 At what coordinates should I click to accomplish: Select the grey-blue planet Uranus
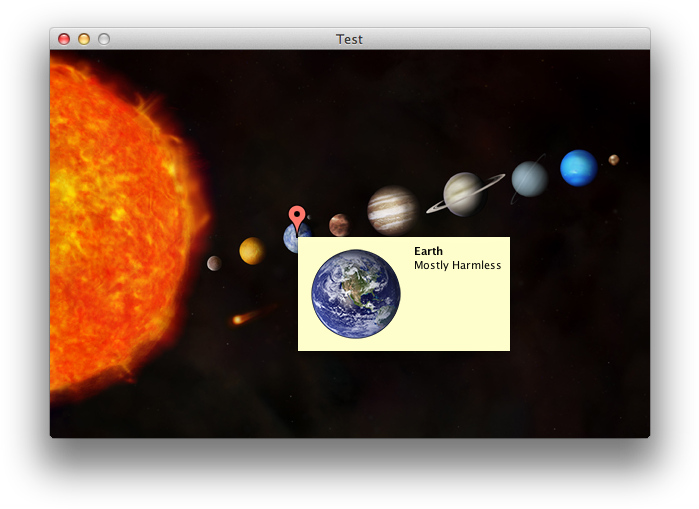529,179
